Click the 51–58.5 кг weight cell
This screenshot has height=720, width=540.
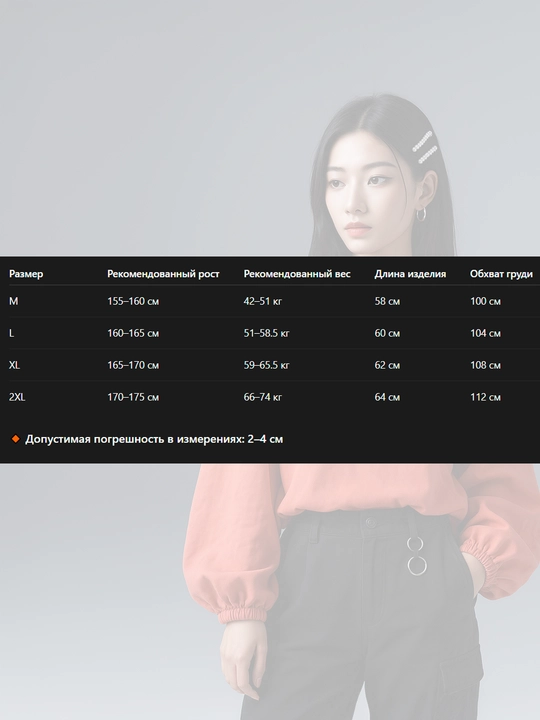coord(266,333)
